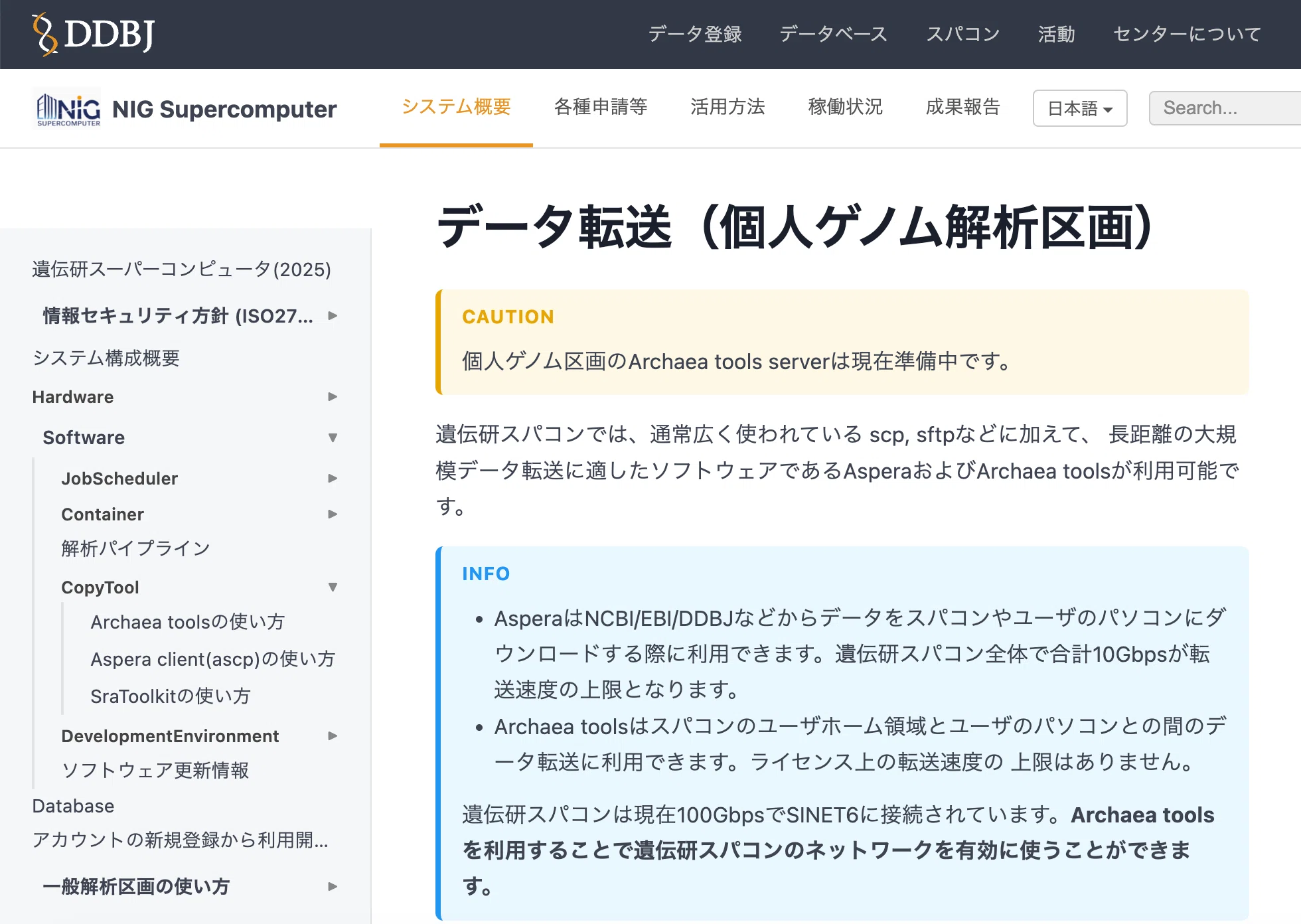Open CopyTool sidebar item
1301x924 pixels.
(100, 587)
